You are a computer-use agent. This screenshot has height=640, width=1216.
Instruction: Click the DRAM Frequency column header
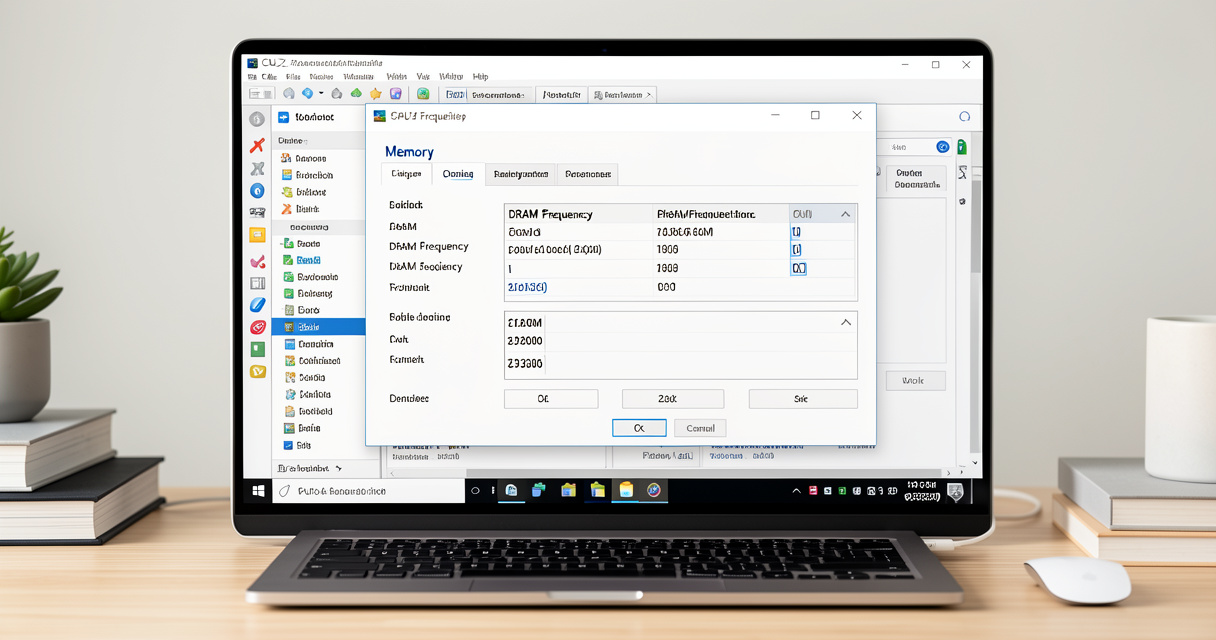(550, 214)
